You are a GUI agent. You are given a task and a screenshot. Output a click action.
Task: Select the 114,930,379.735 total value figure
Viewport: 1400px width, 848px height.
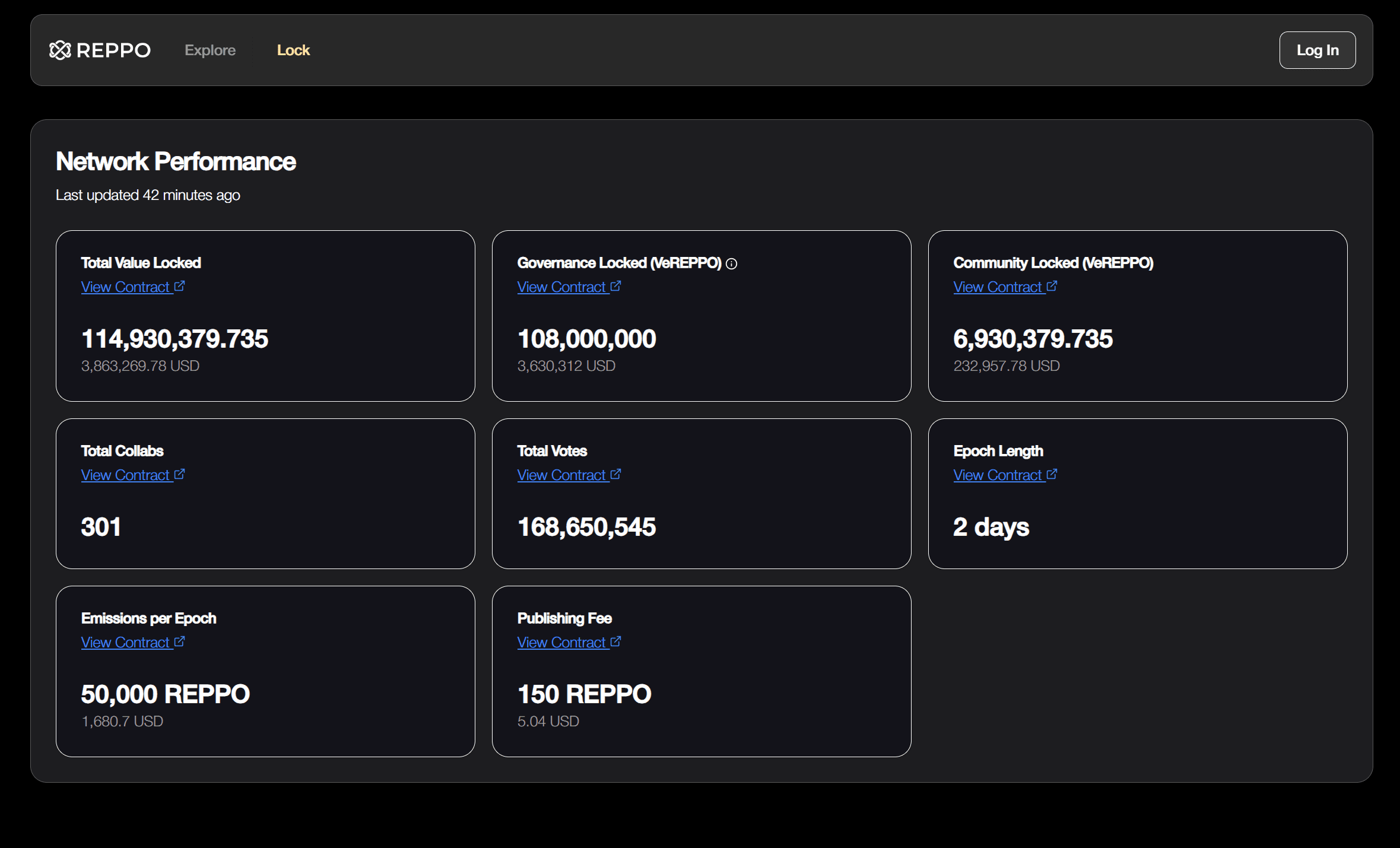(x=174, y=339)
